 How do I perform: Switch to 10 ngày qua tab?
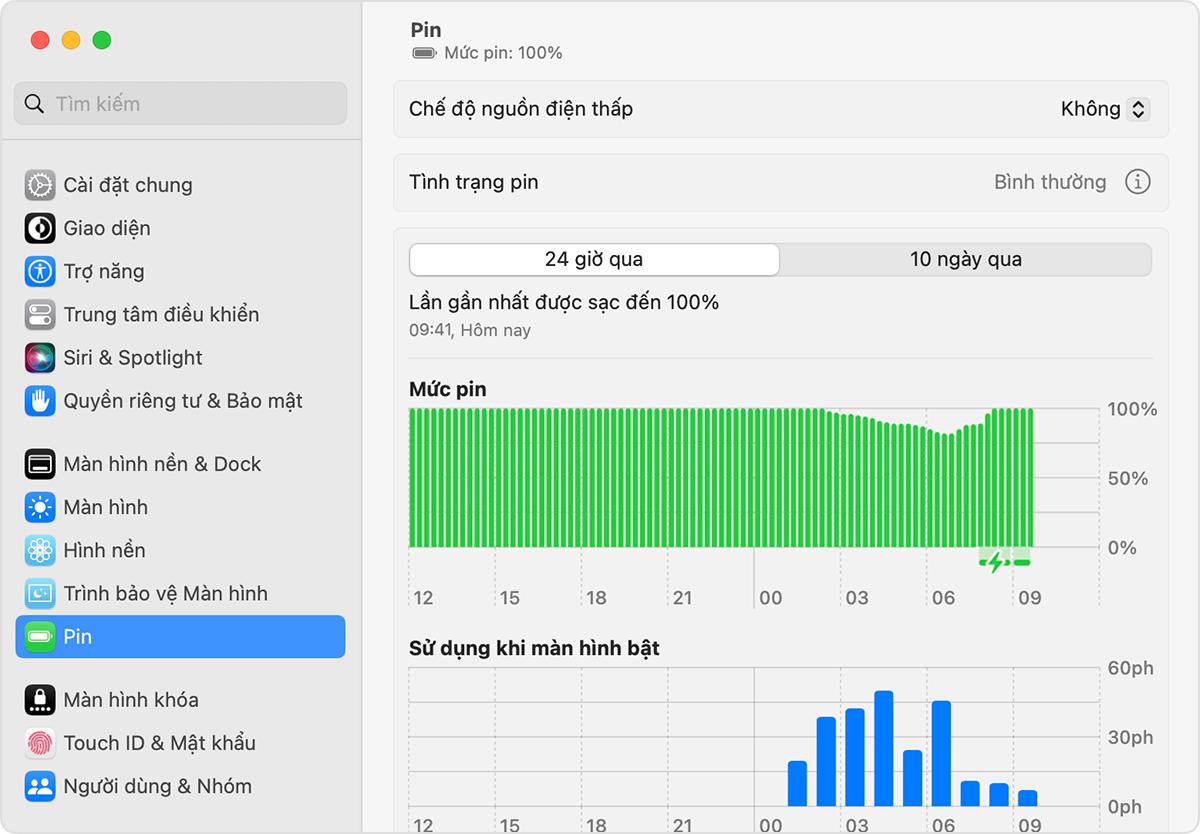(x=965, y=259)
